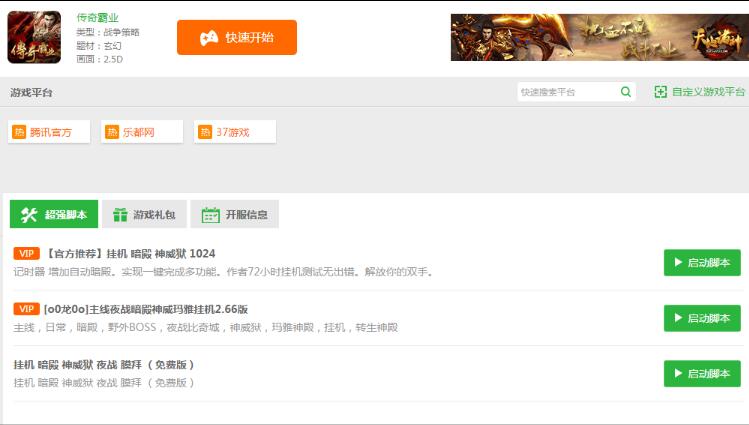Switch to the 游戏礼包 tab
Image resolution: width=749 pixels, height=425 pixels.
(144, 214)
